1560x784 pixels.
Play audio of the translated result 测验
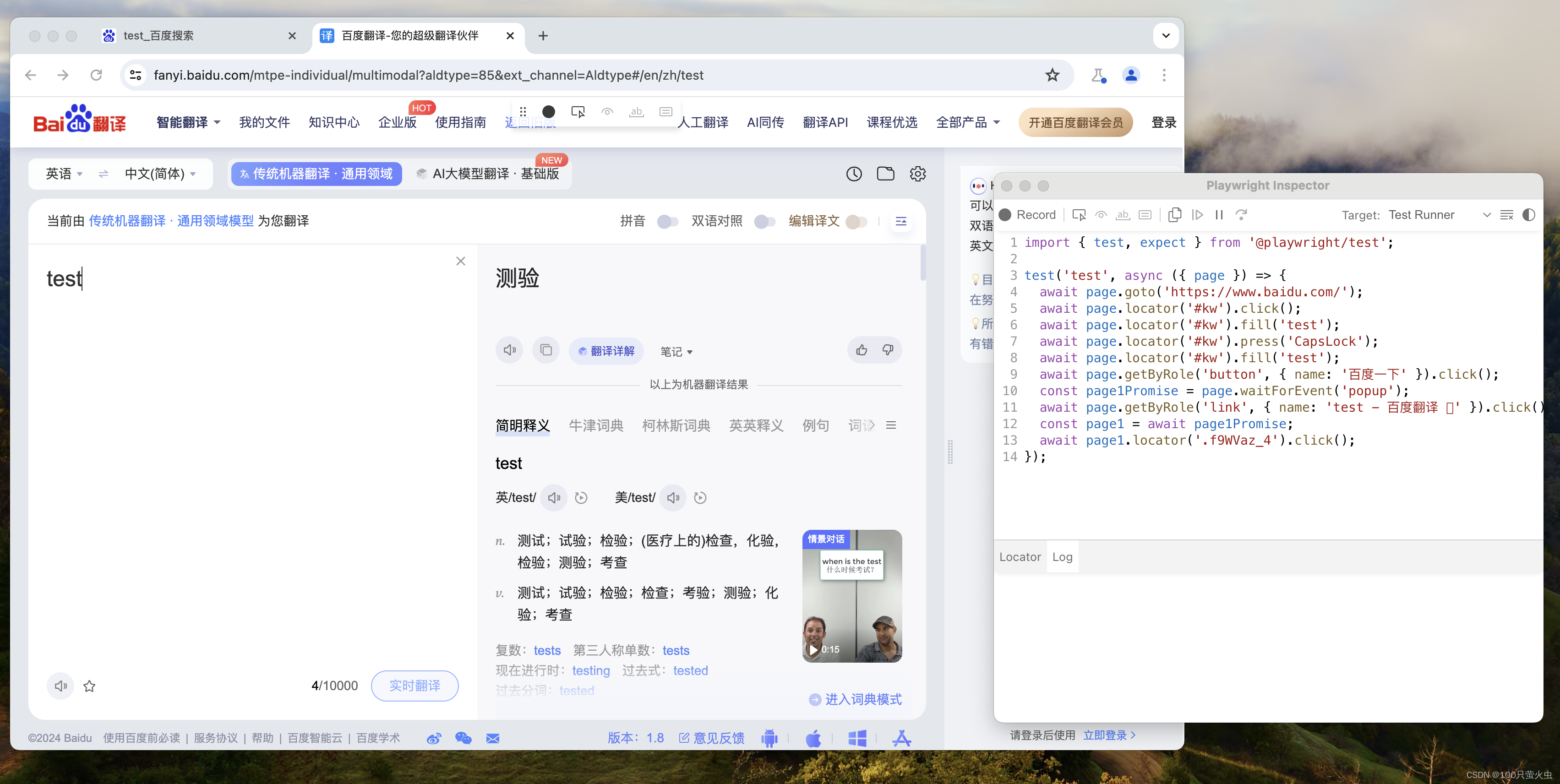tap(509, 350)
